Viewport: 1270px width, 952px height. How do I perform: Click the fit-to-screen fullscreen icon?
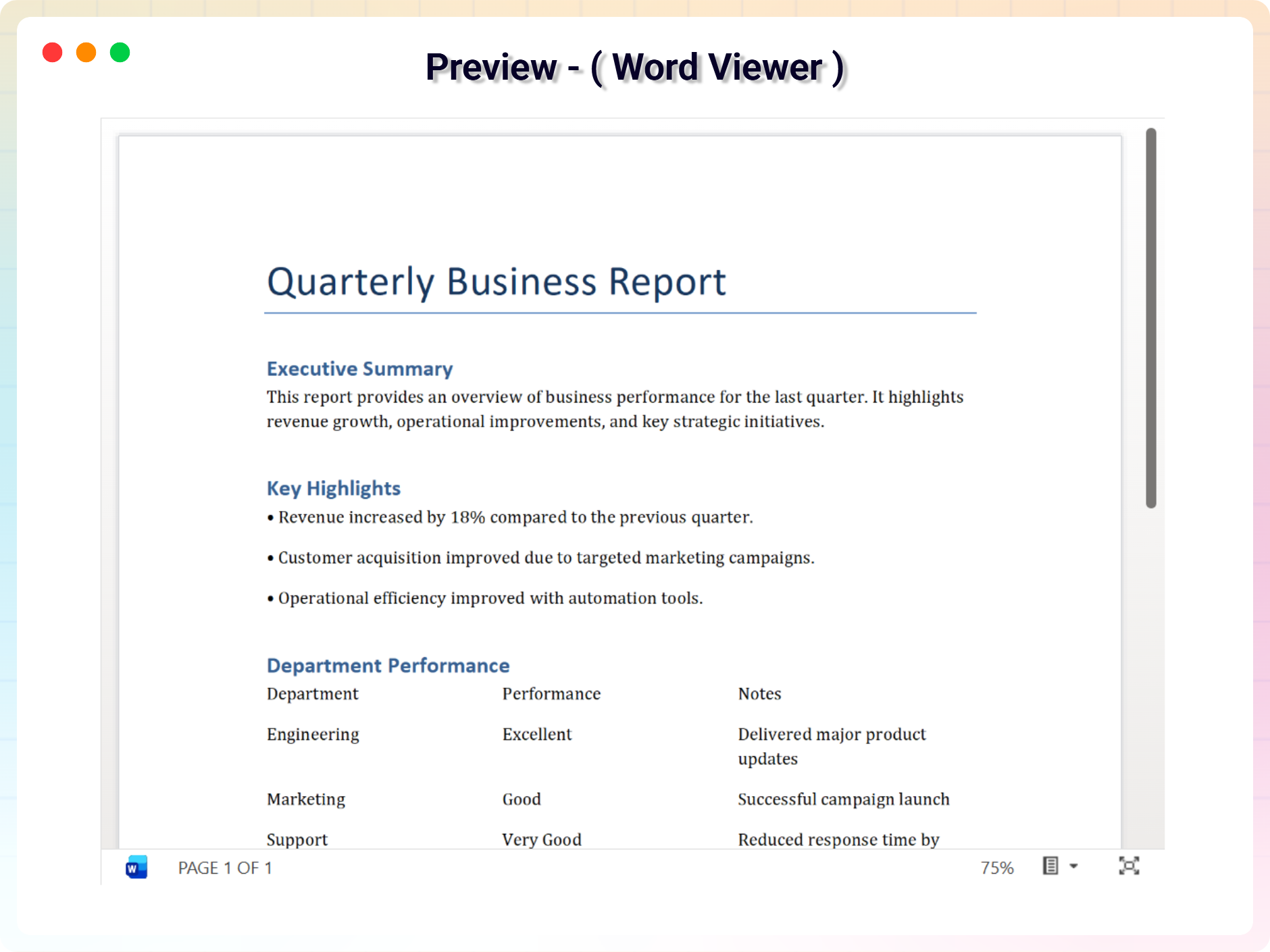pos(1129,866)
